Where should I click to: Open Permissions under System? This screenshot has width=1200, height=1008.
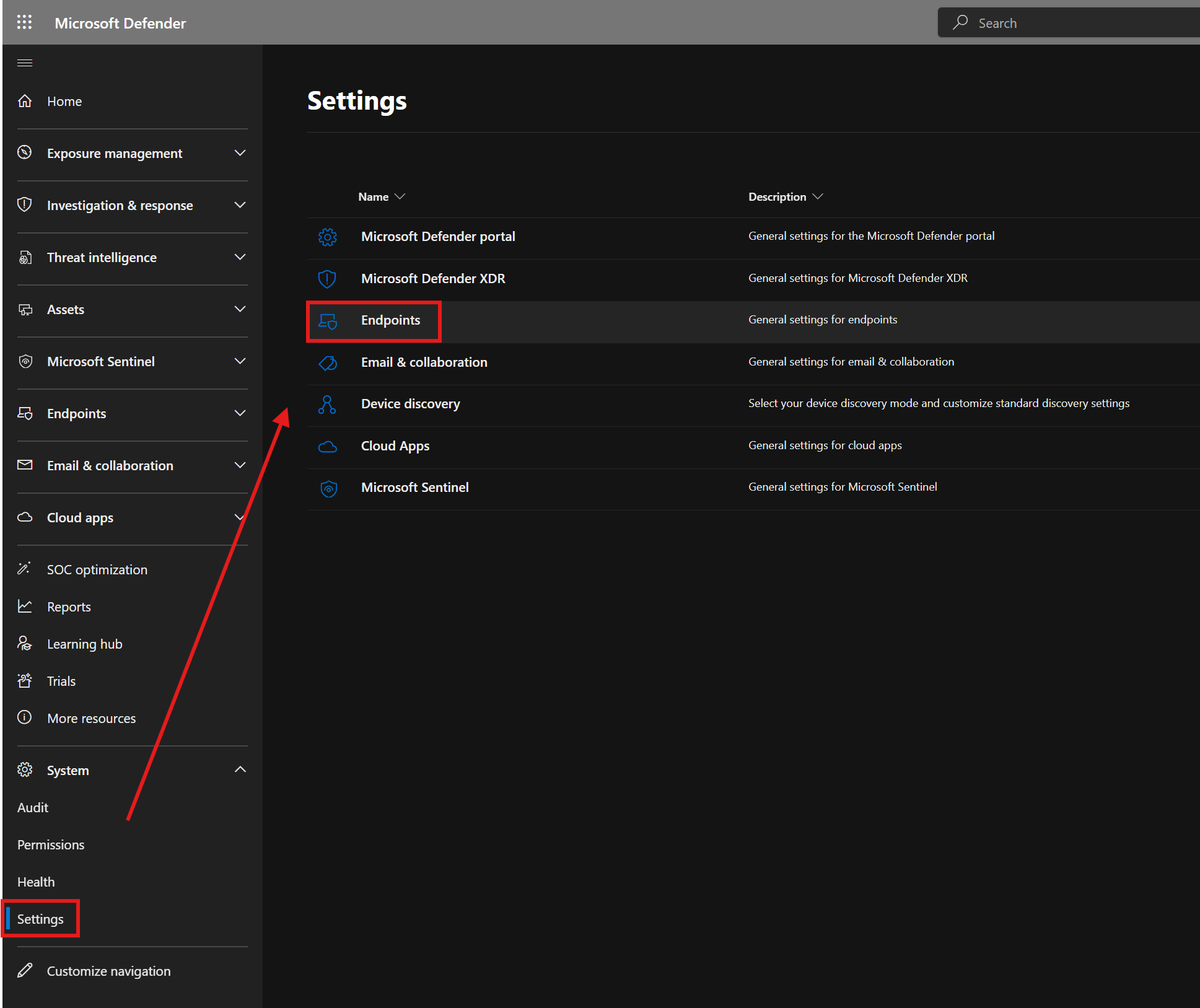pos(51,844)
